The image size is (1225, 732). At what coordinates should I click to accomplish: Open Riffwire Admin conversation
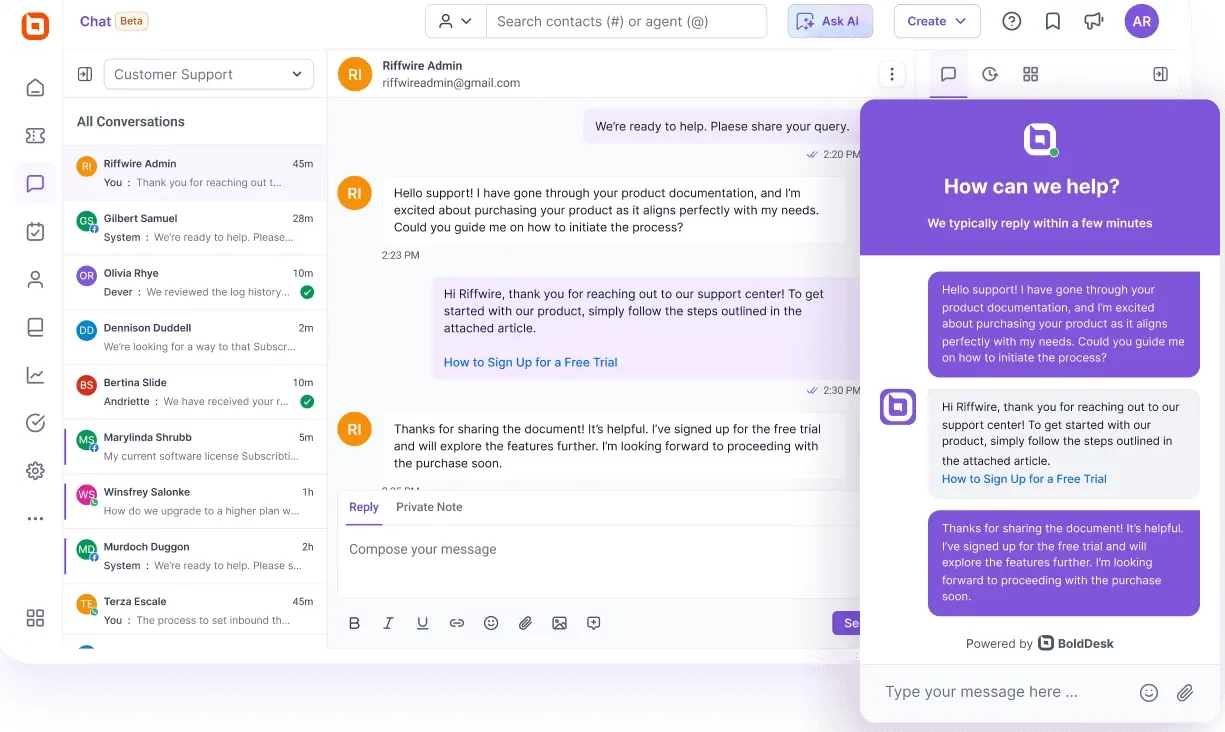(x=195, y=173)
